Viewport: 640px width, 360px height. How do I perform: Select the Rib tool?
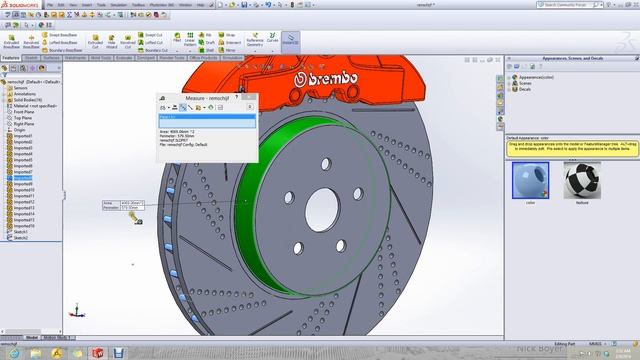[205, 35]
